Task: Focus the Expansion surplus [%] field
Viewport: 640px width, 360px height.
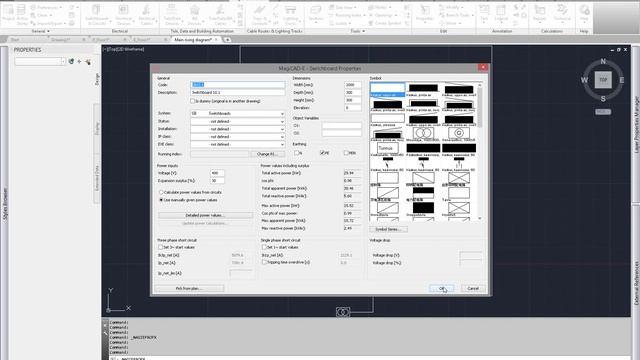Action: 217,180
